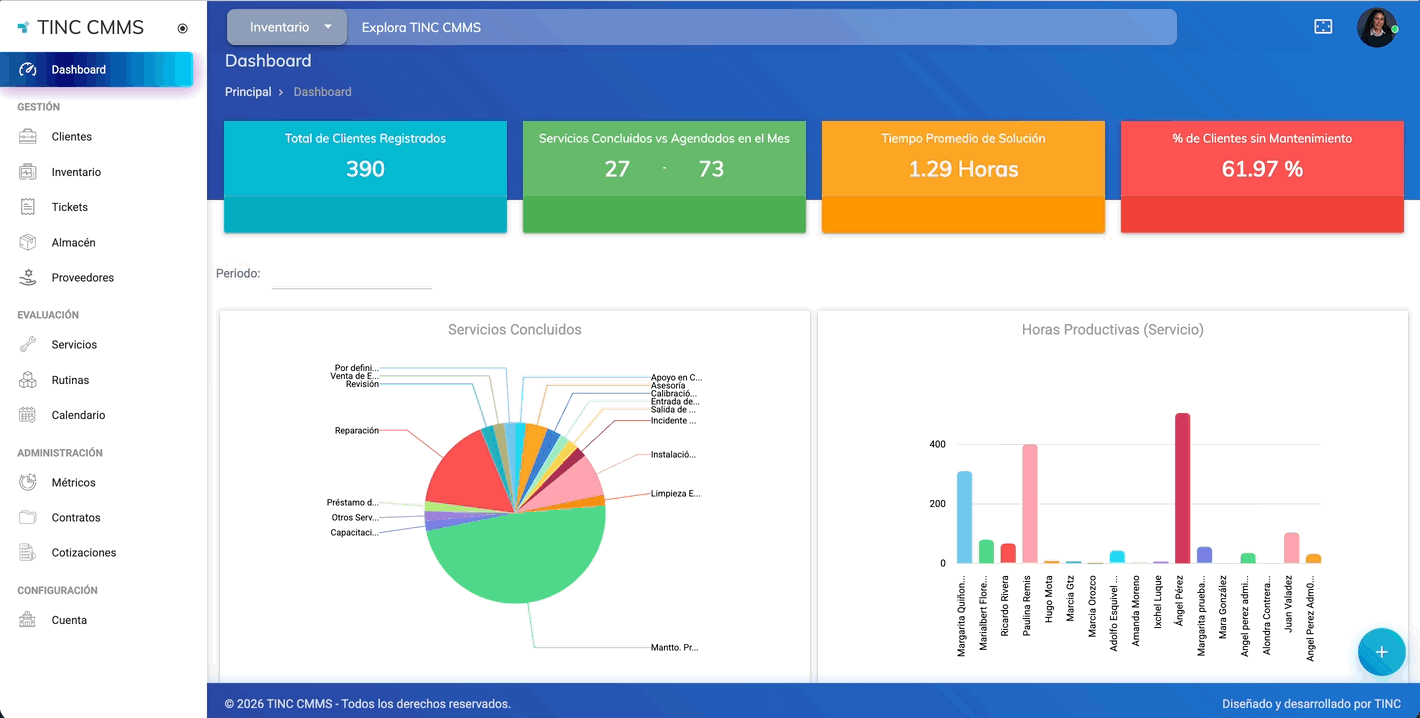This screenshot has width=1420, height=718.
Task: Toggle the sidebar pin radio button
Action: 182,29
